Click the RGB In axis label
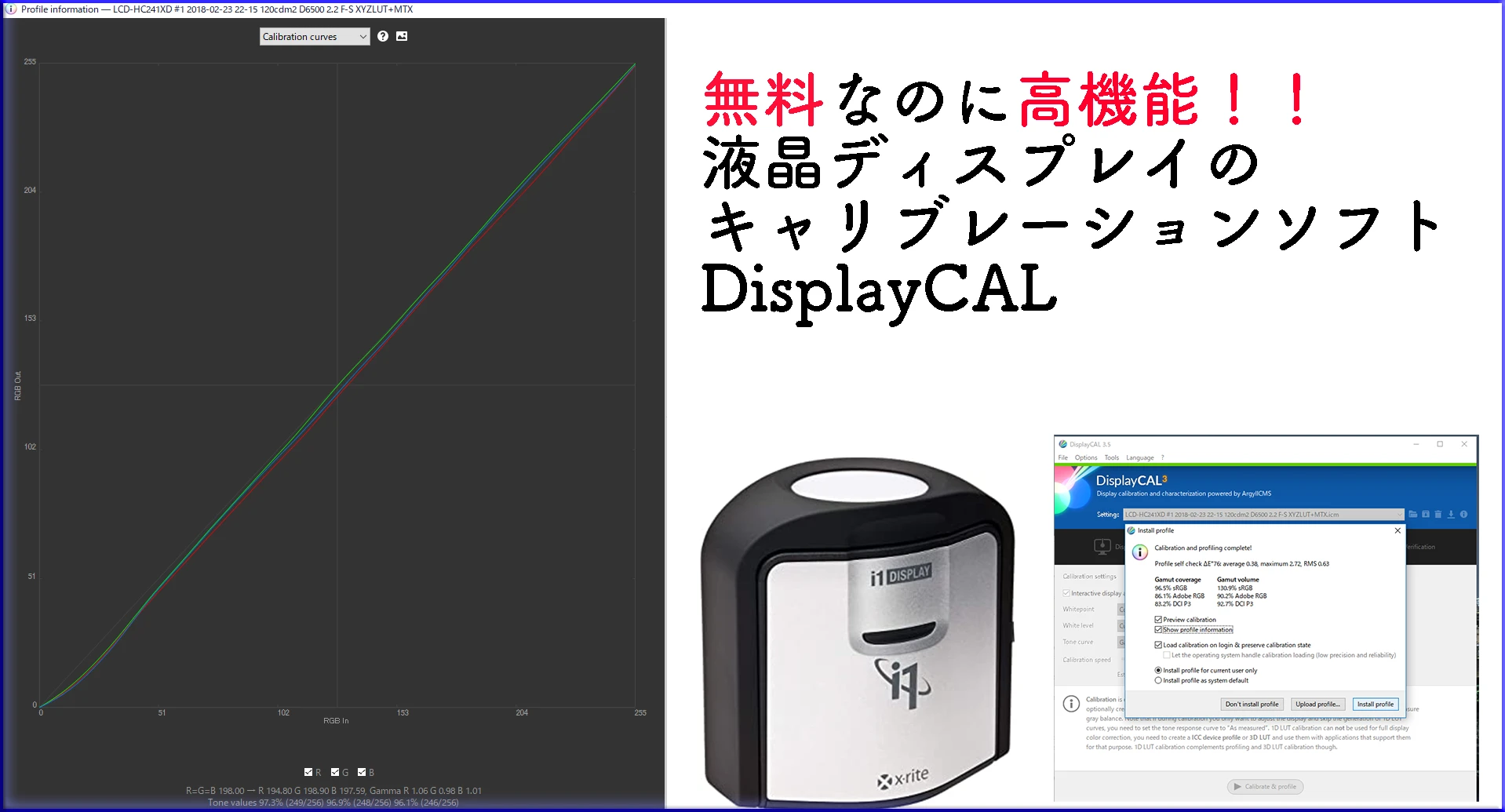1505x812 pixels. (x=336, y=720)
